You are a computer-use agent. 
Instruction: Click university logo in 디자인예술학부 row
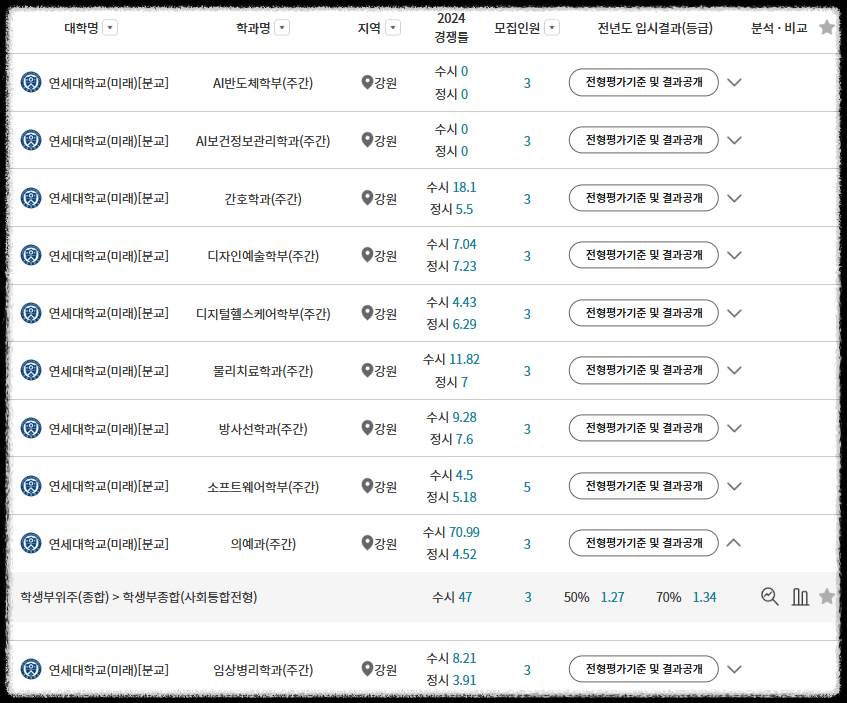pyautogui.click(x=31, y=255)
